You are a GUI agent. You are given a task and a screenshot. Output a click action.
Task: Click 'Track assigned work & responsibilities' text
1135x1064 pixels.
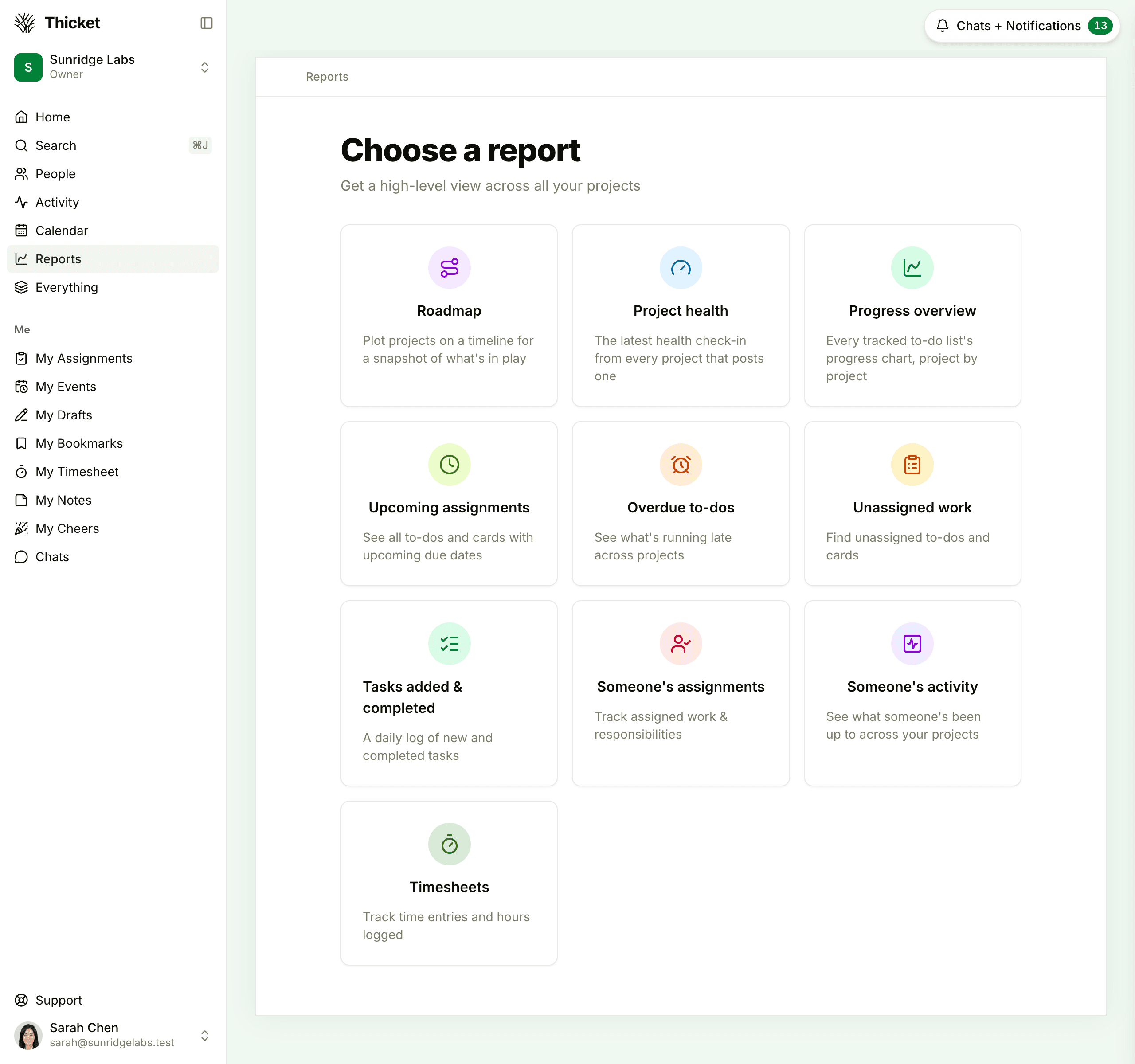coord(661,725)
